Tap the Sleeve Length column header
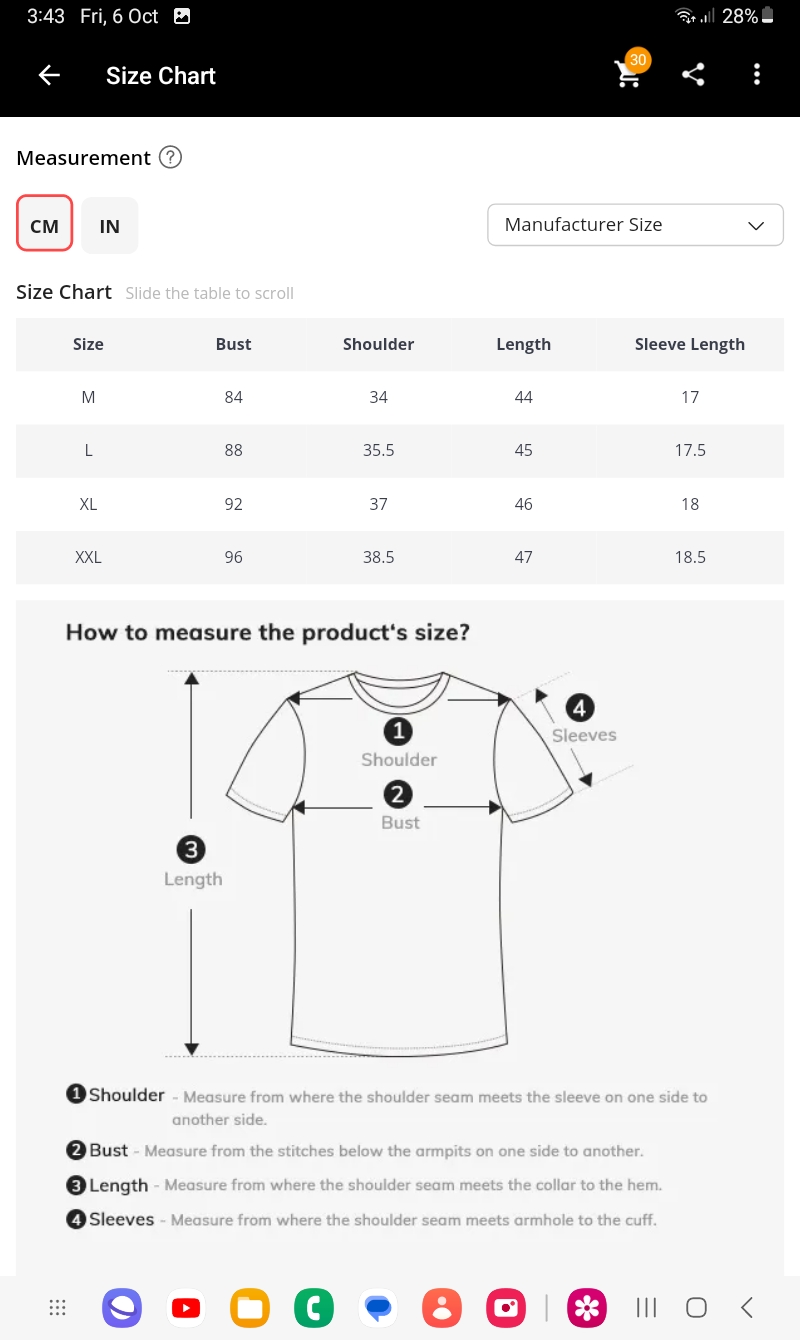 (x=689, y=344)
